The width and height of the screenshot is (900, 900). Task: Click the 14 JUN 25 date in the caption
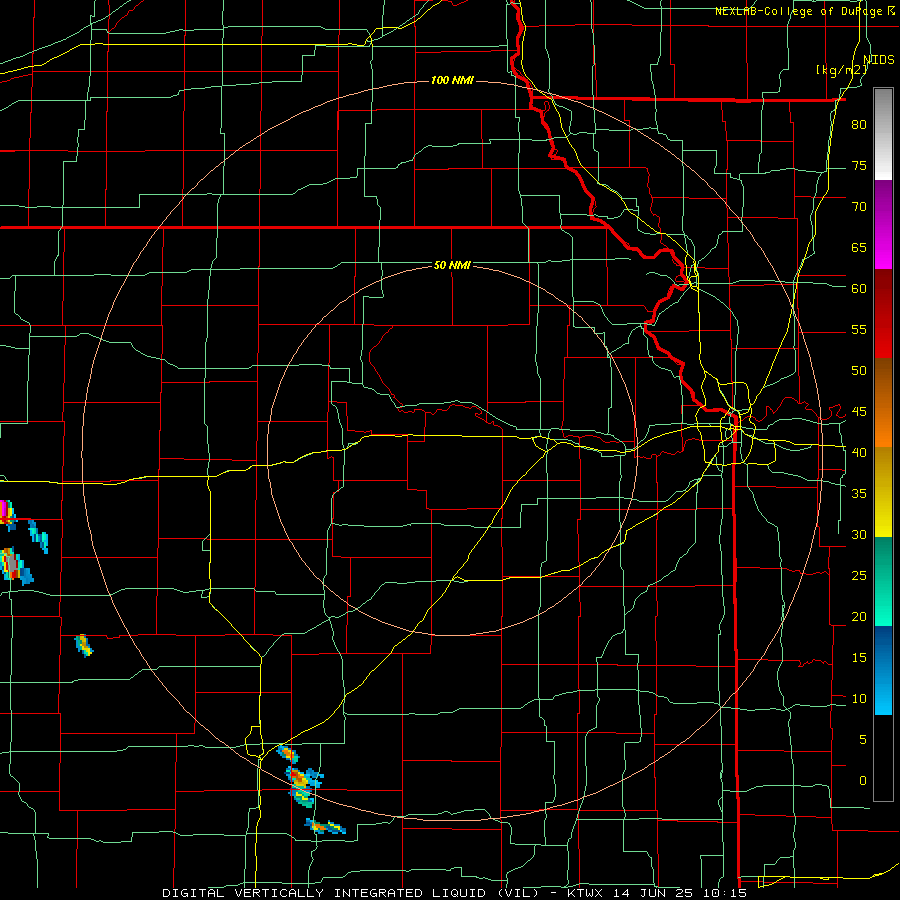pyautogui.click(x=653, y=893)
